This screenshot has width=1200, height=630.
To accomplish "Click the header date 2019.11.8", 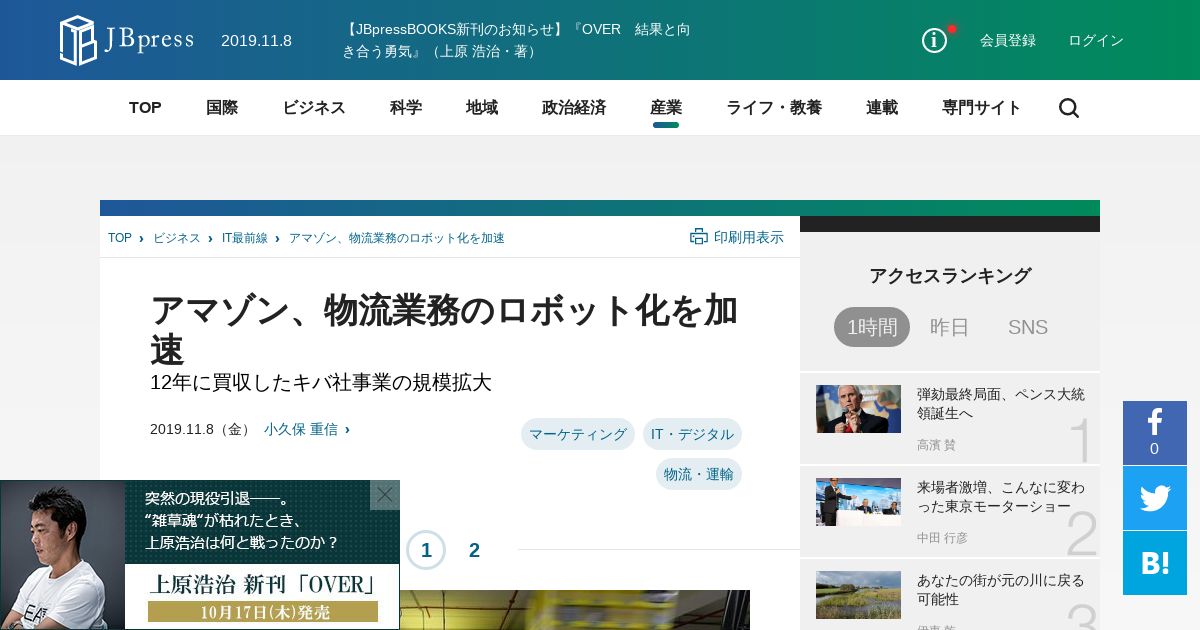I will click(x=256, y=40).
